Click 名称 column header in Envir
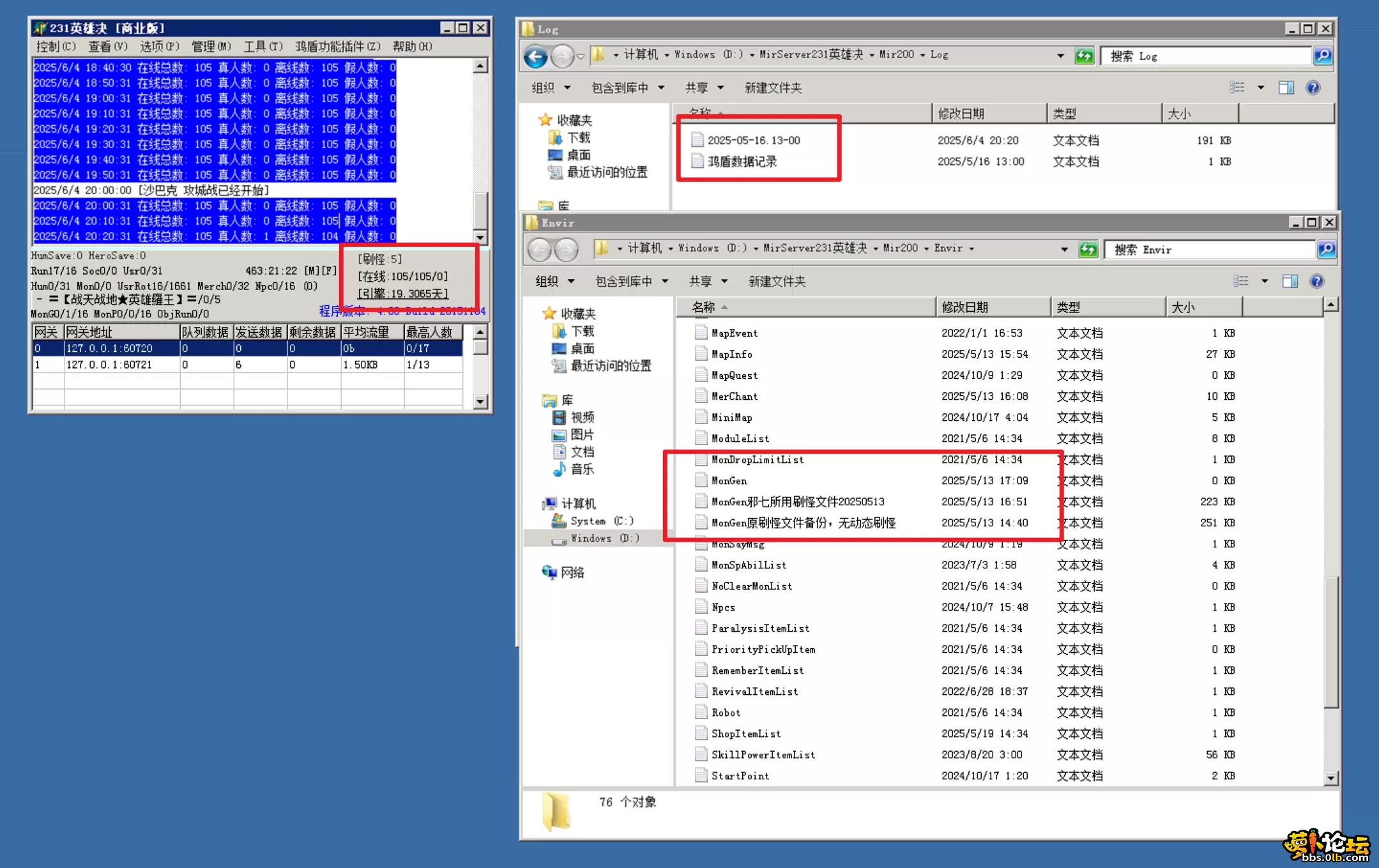This screenshot has height=868, width=1379. (x=806, y=307)
